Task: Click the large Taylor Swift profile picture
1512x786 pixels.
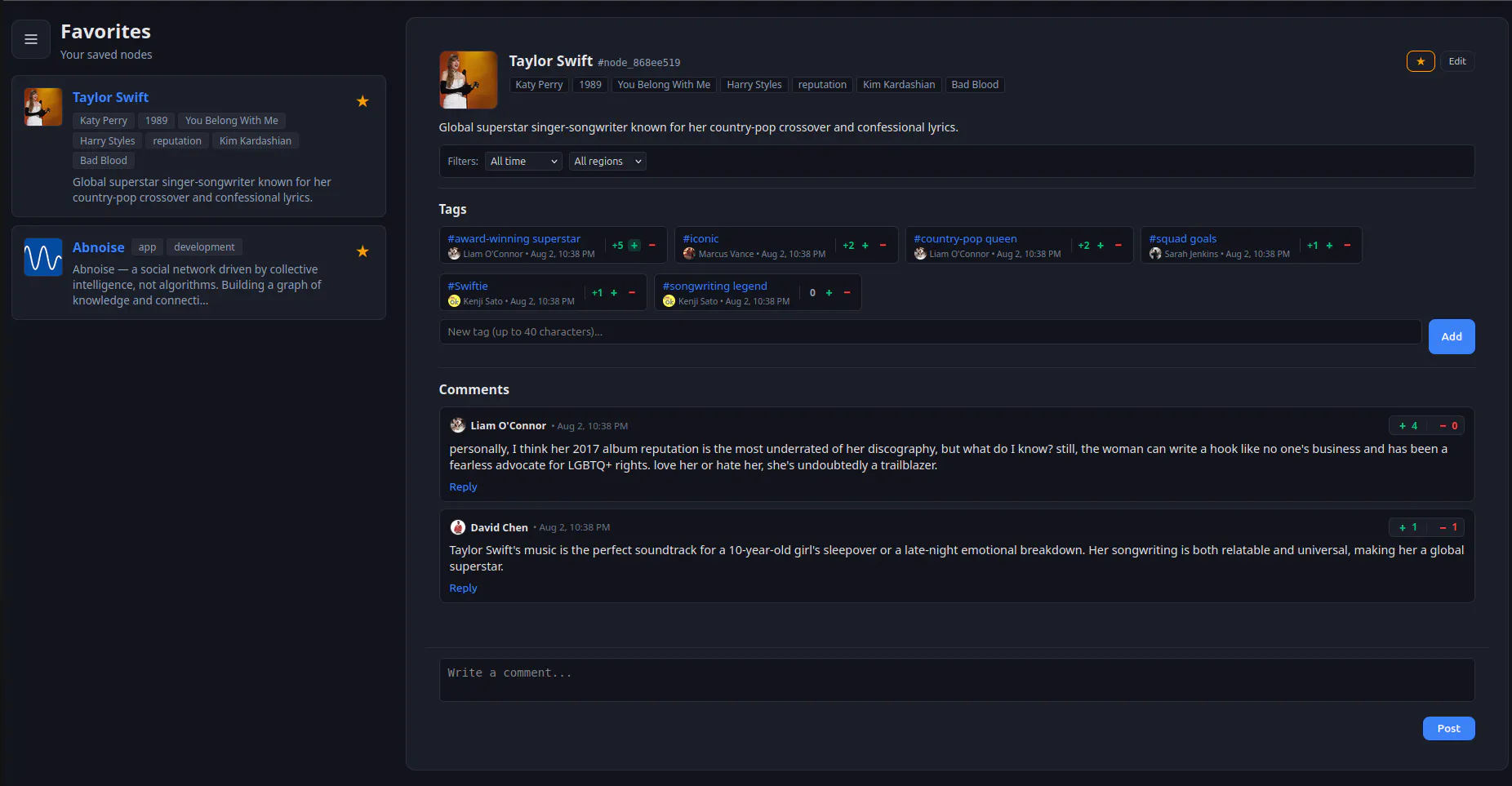Action: coord(469,80)
